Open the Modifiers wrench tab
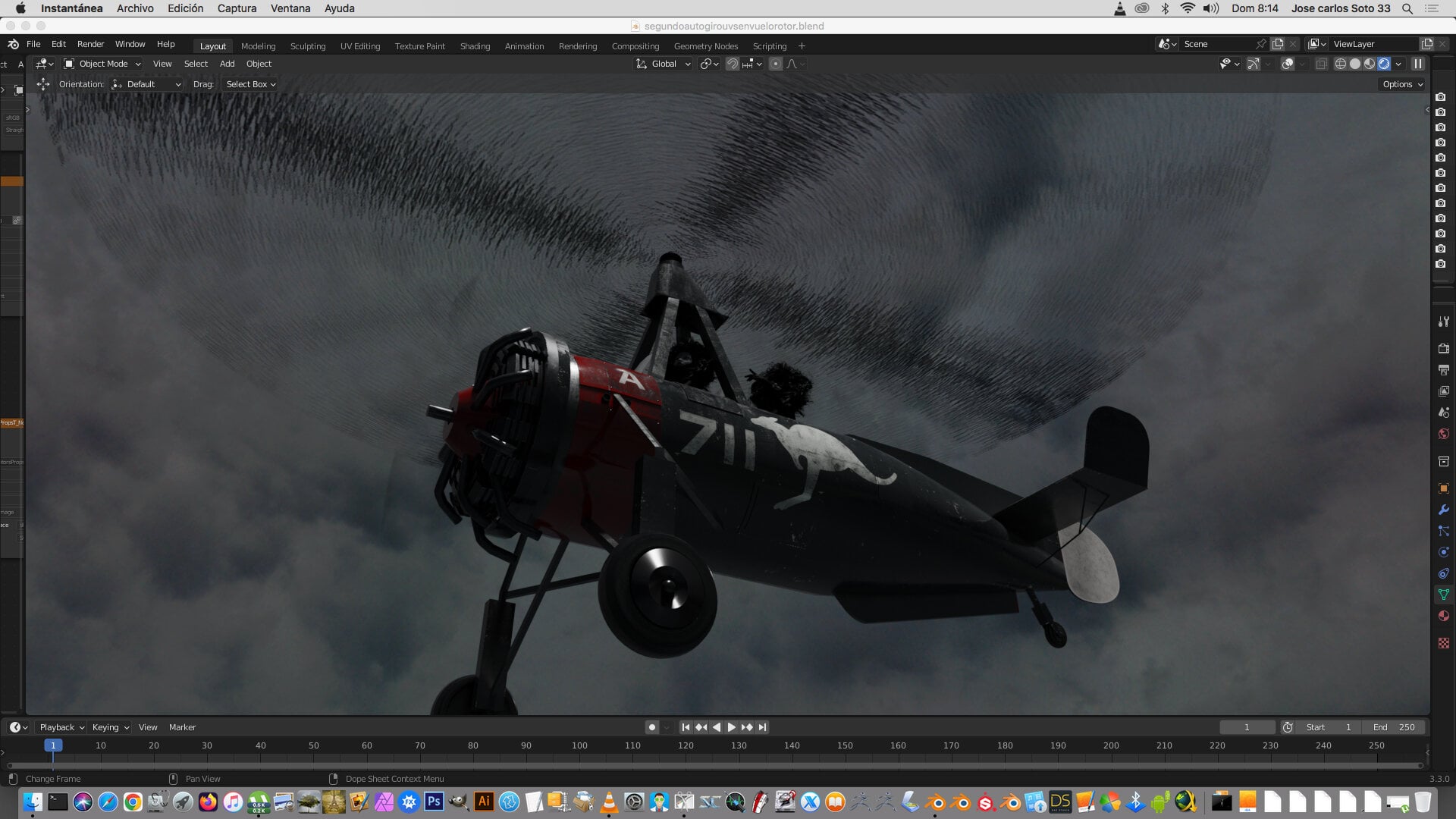Viewport: 1456px width, 819px height. (1443, 510)
